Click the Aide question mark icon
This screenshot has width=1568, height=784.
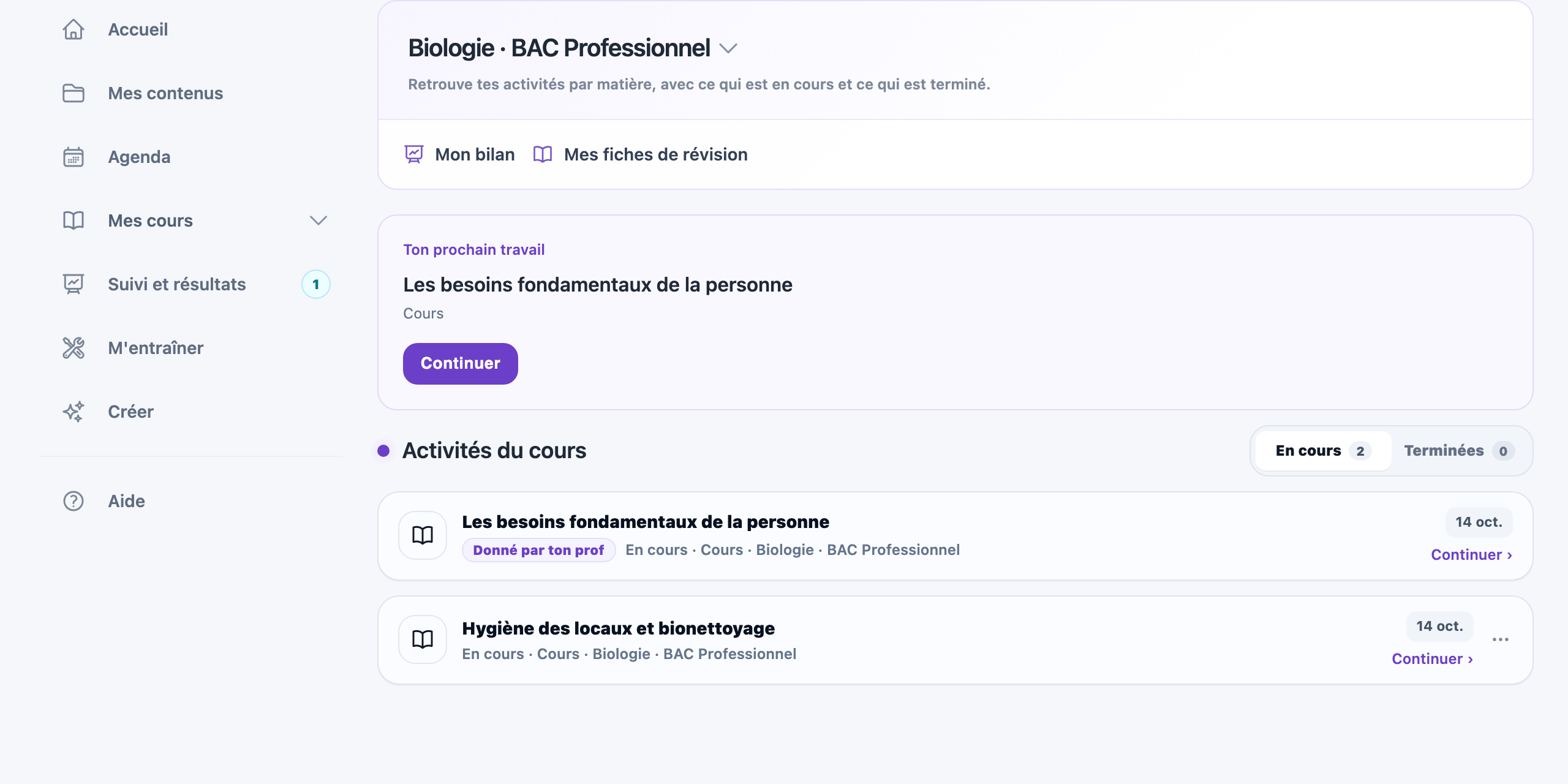pos(73,501)
